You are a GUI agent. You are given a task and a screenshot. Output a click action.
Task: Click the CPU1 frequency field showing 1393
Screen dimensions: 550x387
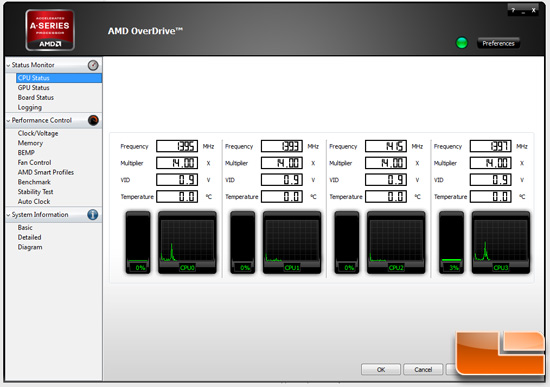pyautogui.click(x=282, y=146)
